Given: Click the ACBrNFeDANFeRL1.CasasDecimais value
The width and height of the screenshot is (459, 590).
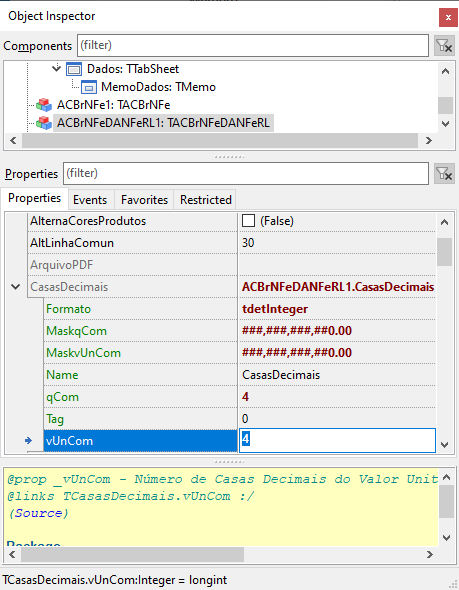Looking at the screenshot, I should click(x=338, y=287).
